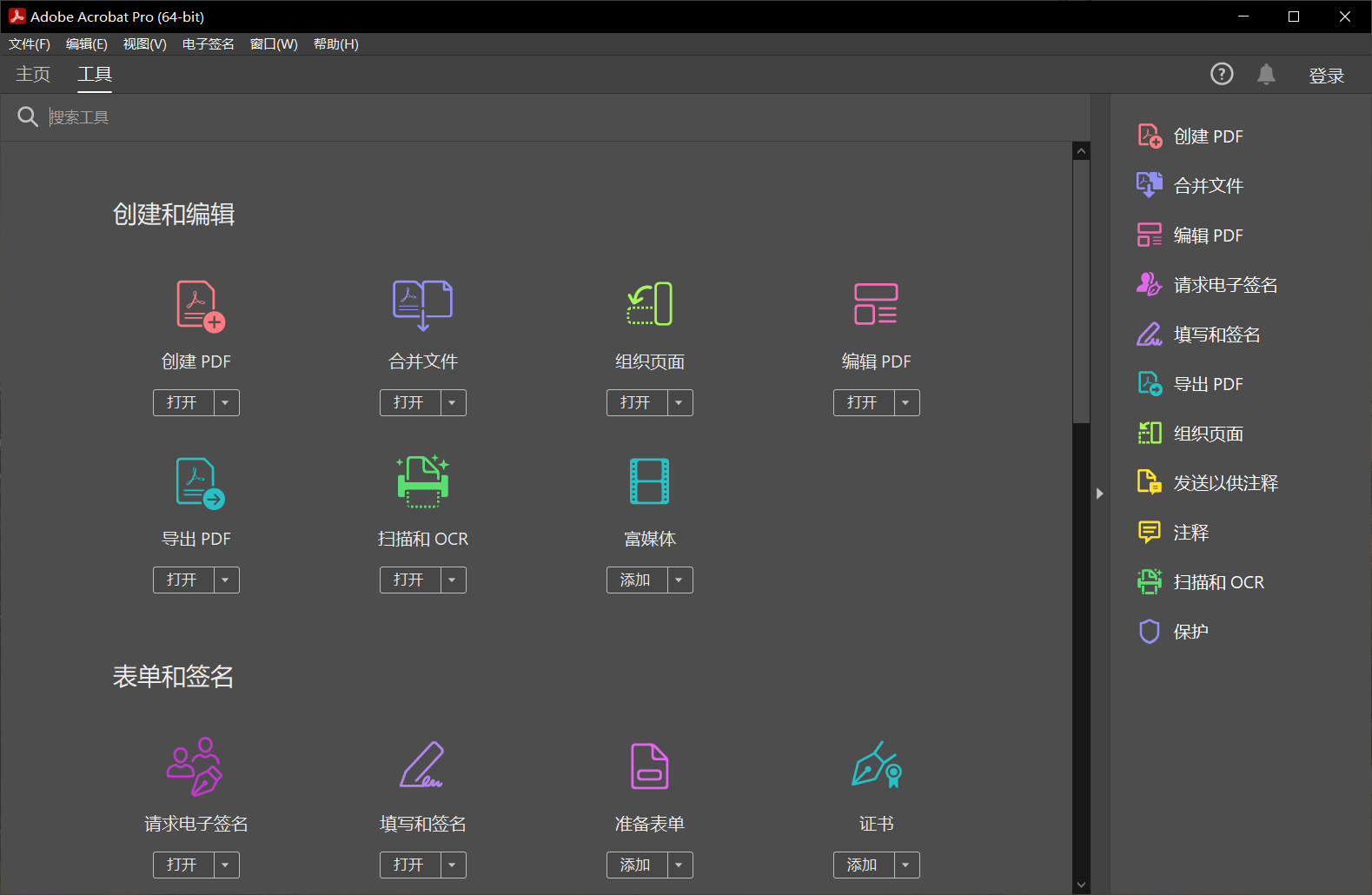Screen dimensions: 1372x895
Task: Open 导出 PDF shortcut in right sidebar
Action: click(1191, 384)
